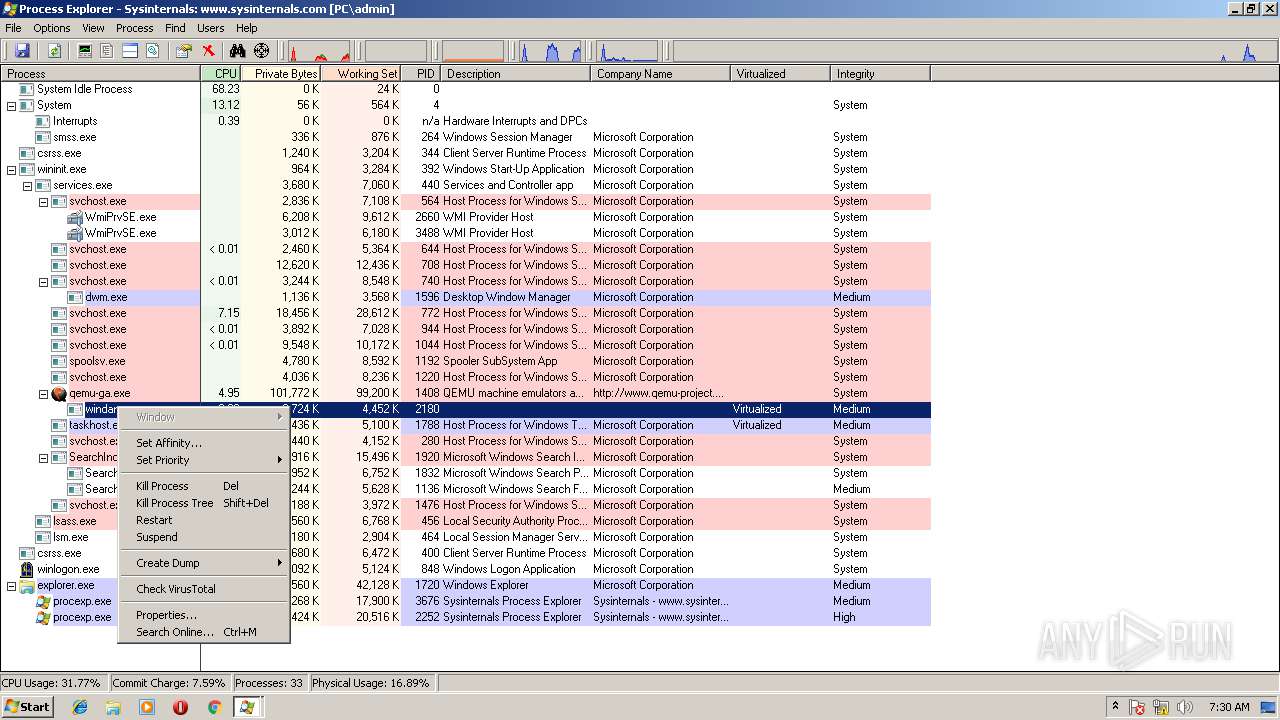Click the Save toolbar icon

[21, 51]
